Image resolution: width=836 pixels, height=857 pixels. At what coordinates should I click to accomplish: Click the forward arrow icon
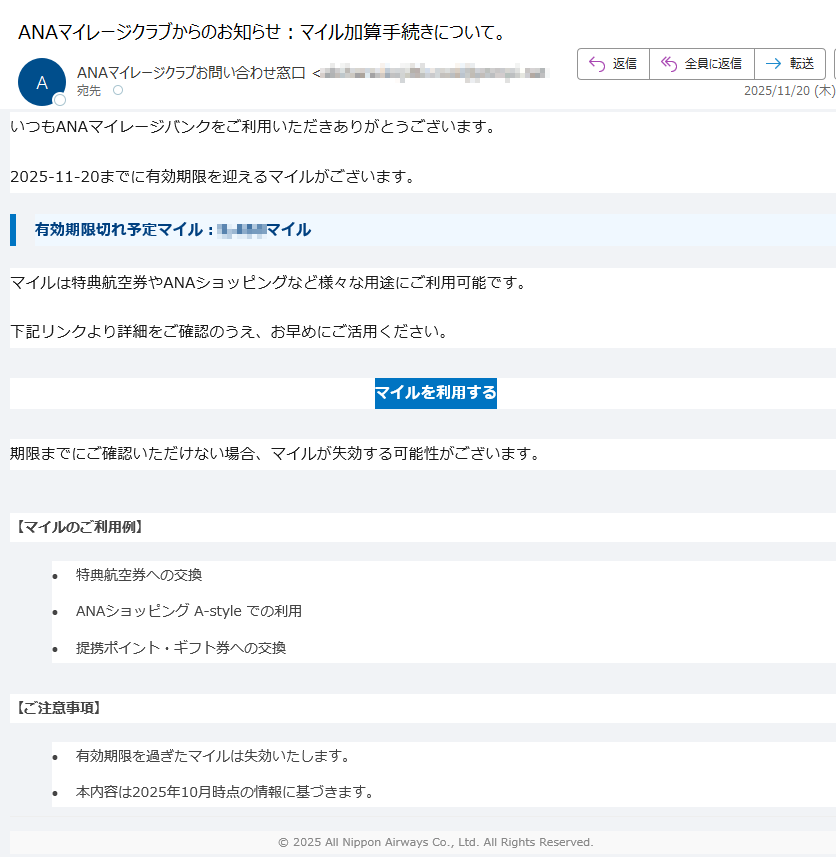pos(773,64)
